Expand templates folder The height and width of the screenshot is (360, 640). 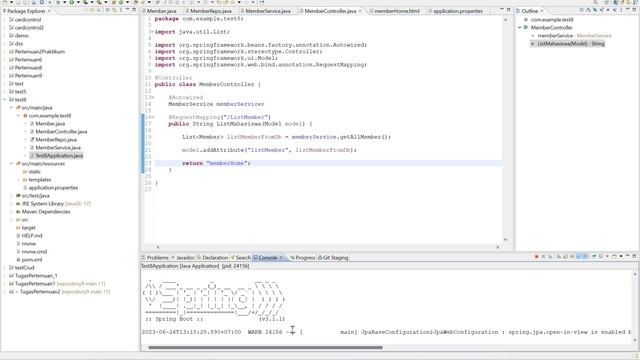[18, 180]
